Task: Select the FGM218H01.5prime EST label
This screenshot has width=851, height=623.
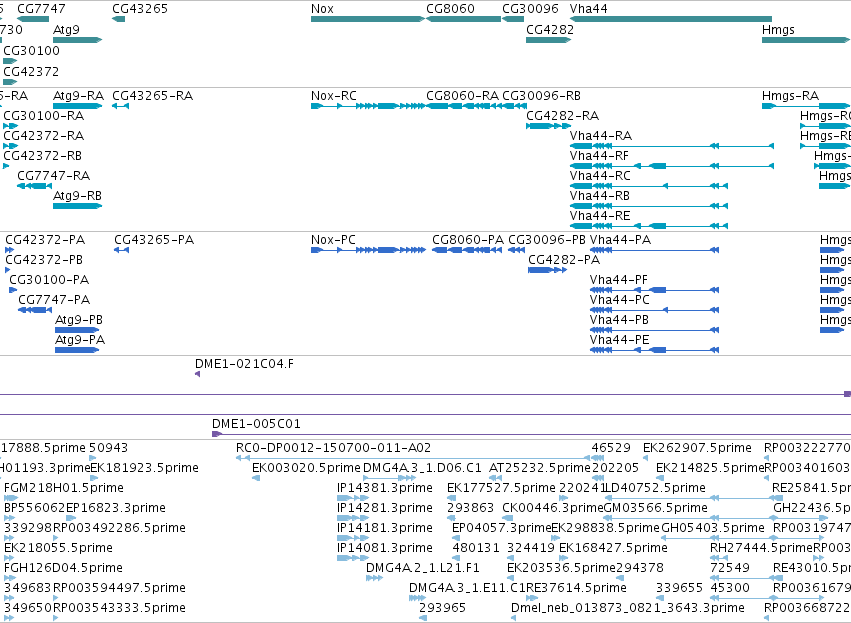Action: click(64, 488)
